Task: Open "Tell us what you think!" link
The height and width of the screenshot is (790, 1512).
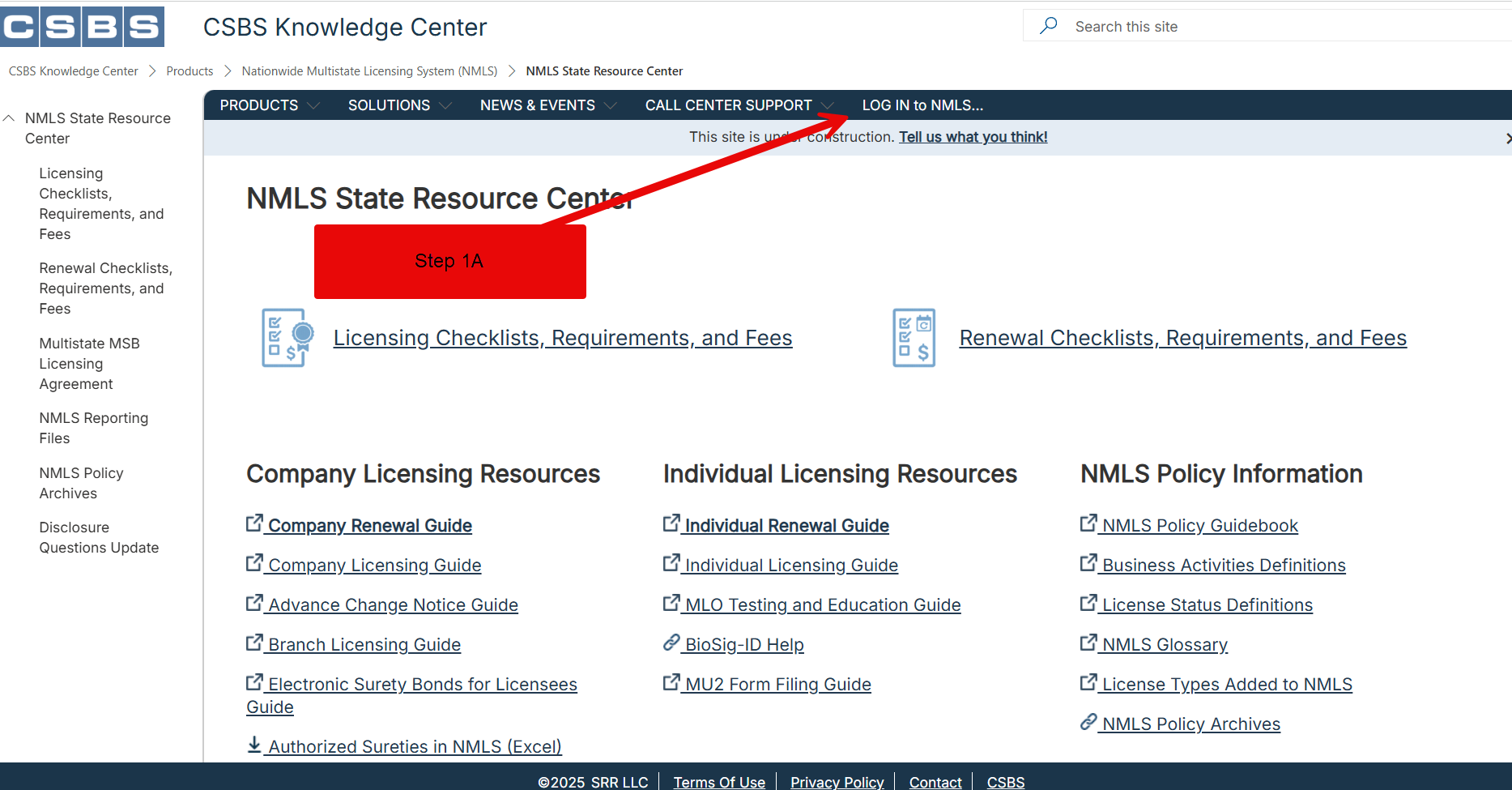Action: (x=973, y=137)
